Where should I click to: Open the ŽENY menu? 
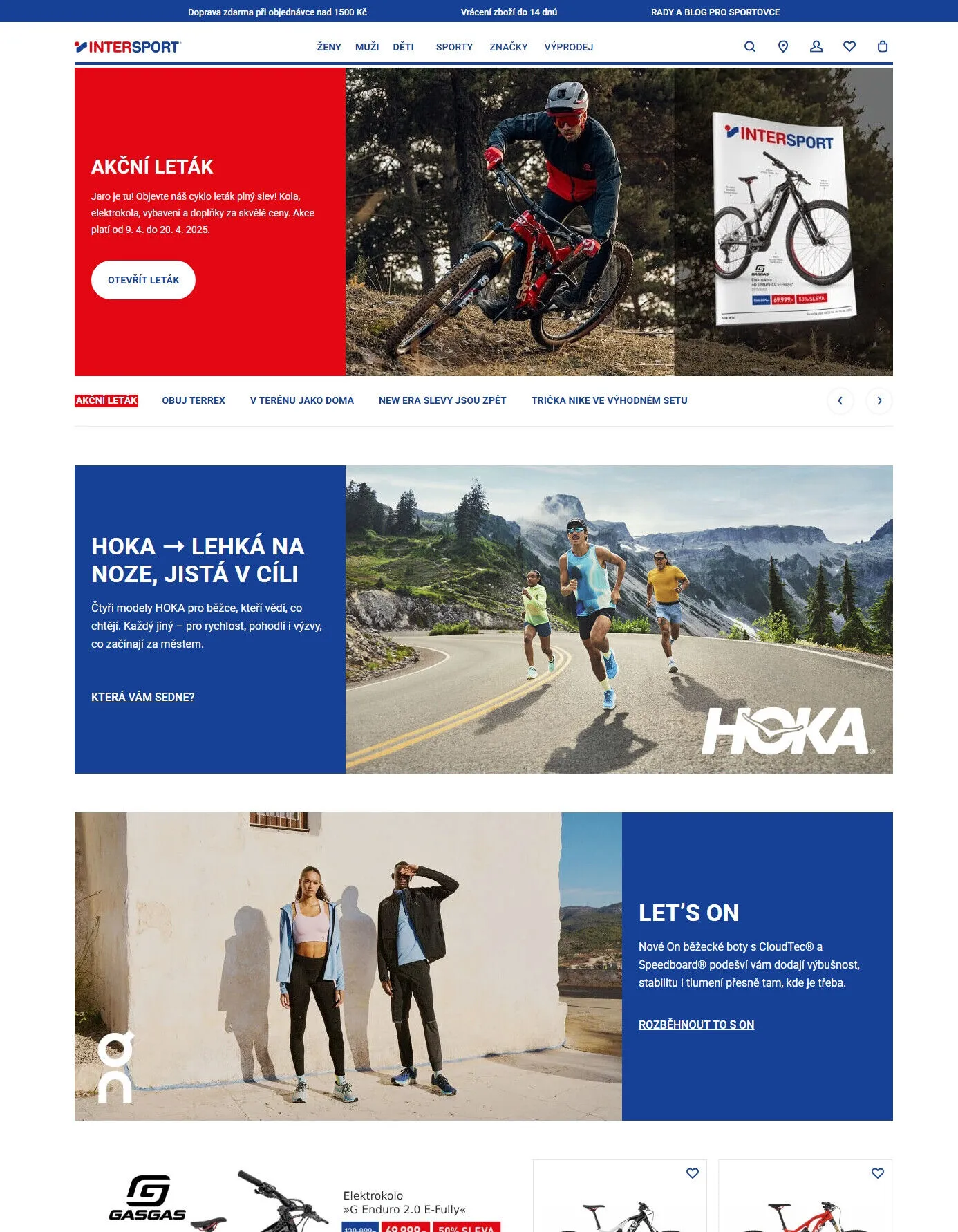click(329, 47)
